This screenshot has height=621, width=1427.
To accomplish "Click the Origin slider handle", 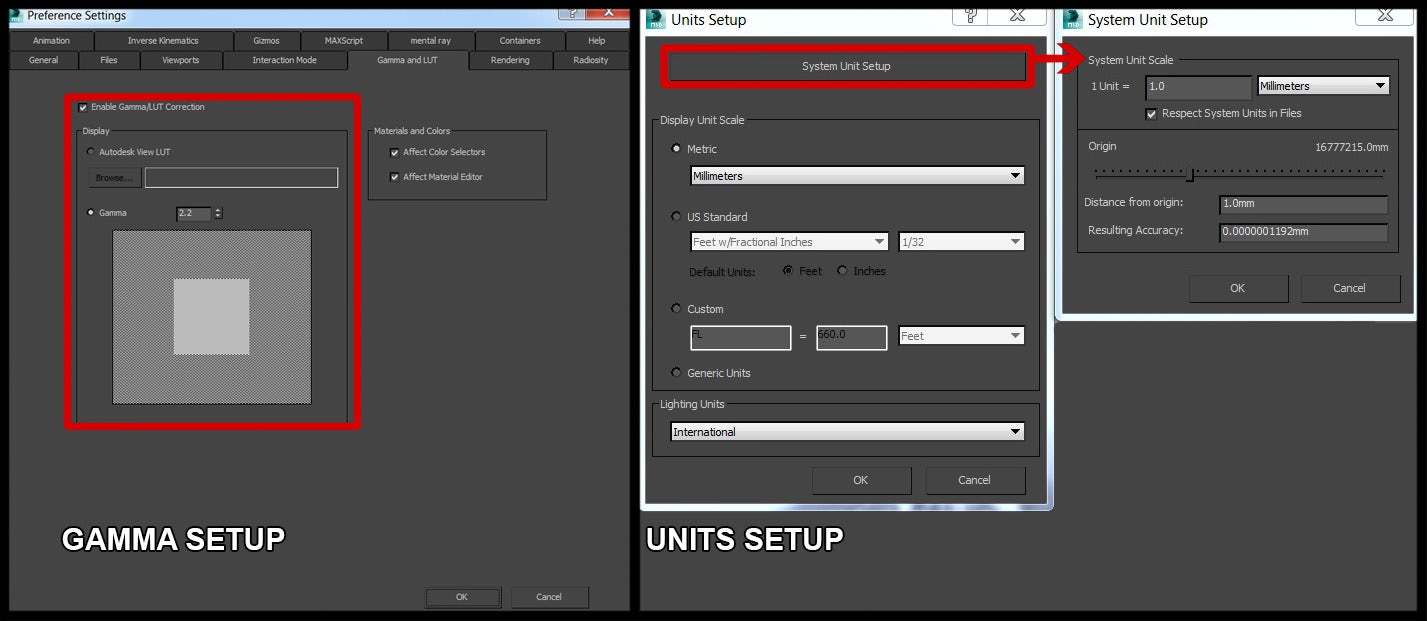I will 1190,175.
